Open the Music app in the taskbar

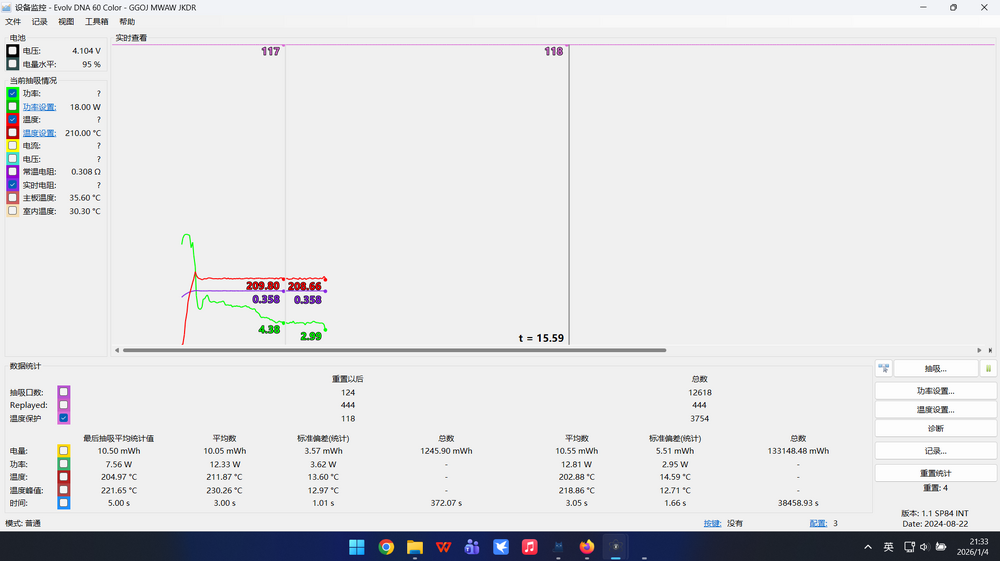[530, 547]
